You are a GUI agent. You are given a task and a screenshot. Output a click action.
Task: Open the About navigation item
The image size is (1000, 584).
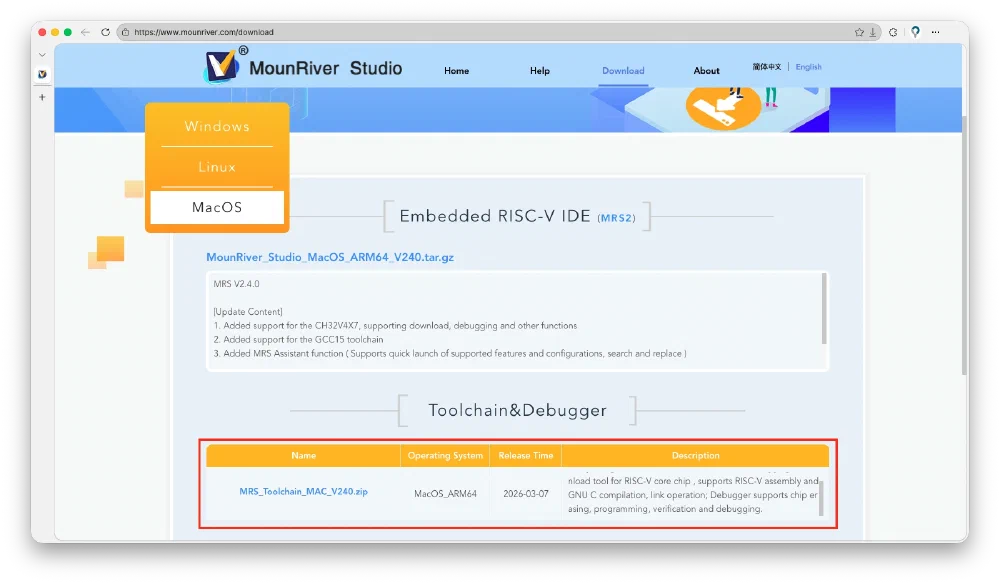tap(706, 71)
